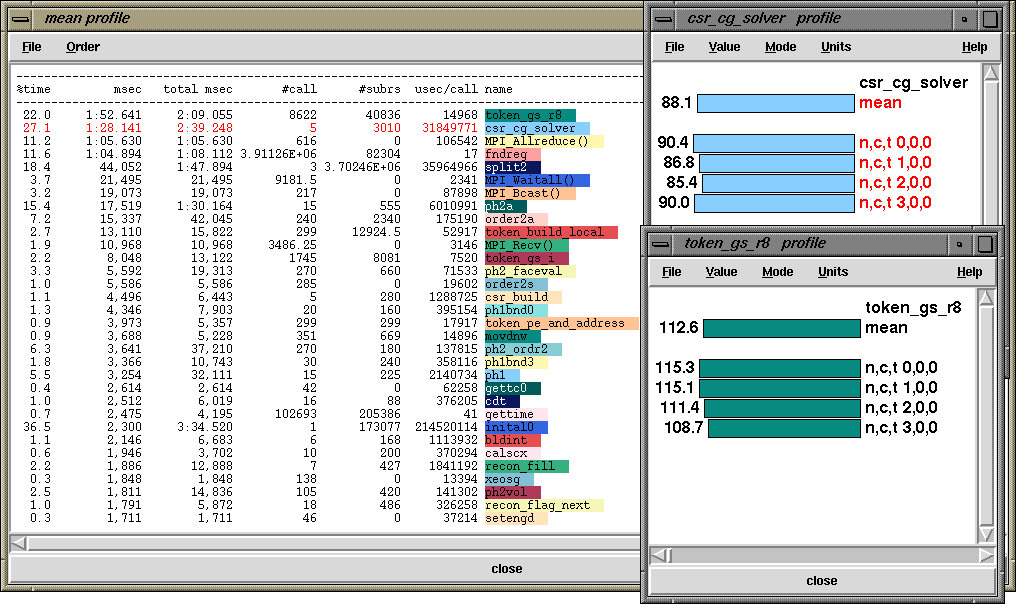Click close button in token_gs_r8 profile window

coord(822,581)
